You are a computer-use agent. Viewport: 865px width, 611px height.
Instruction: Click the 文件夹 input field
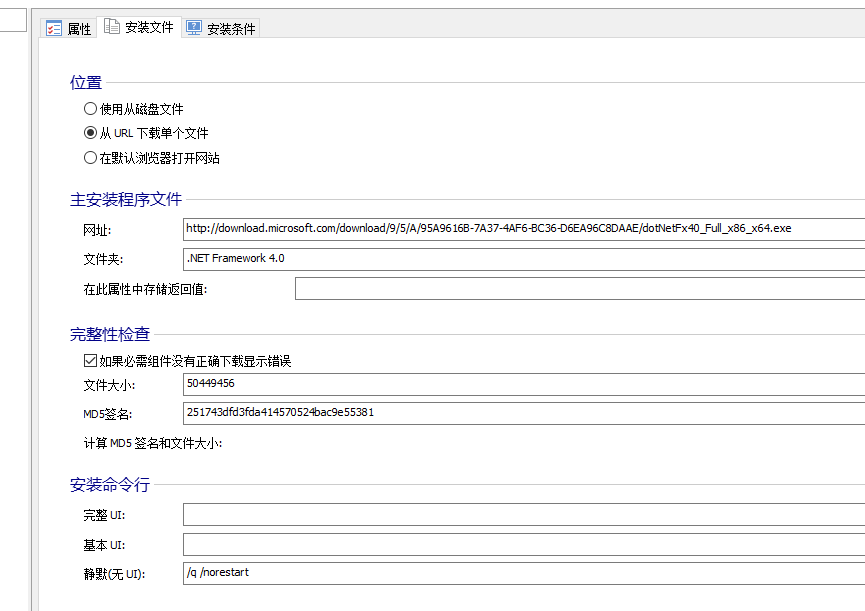[524, 259]
